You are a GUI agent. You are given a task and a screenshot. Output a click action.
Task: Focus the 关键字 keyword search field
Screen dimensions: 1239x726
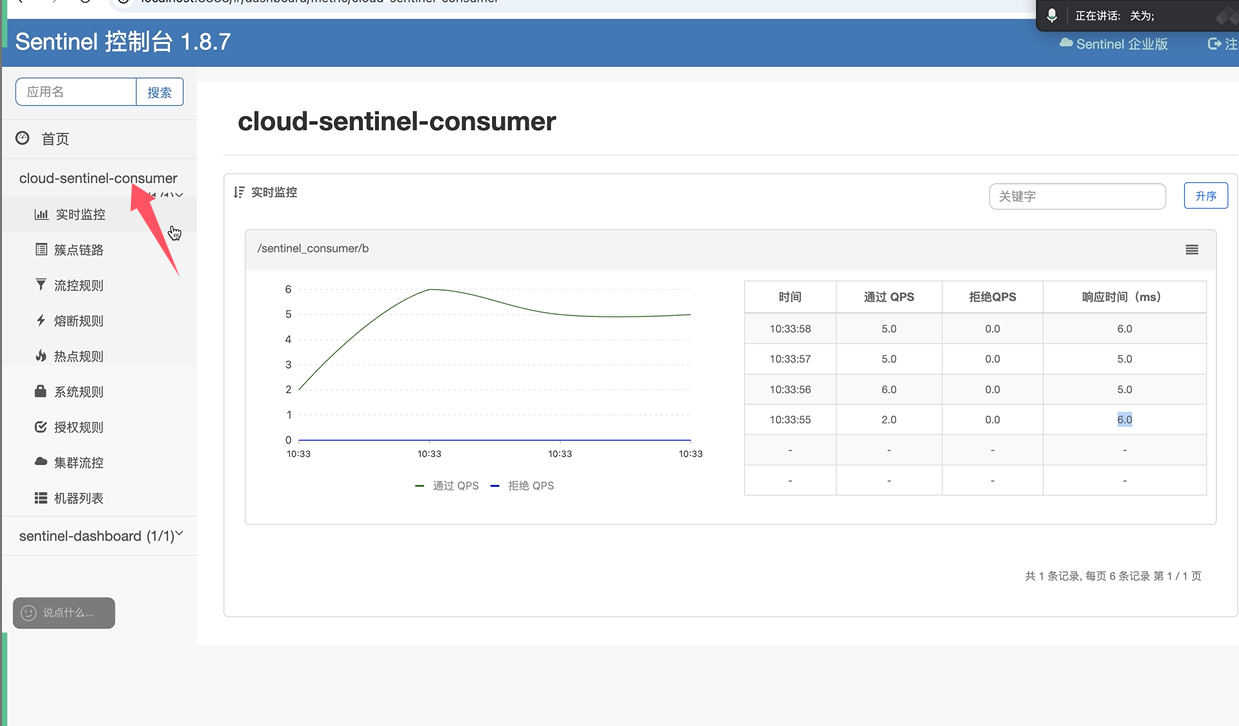[1078, 196]
